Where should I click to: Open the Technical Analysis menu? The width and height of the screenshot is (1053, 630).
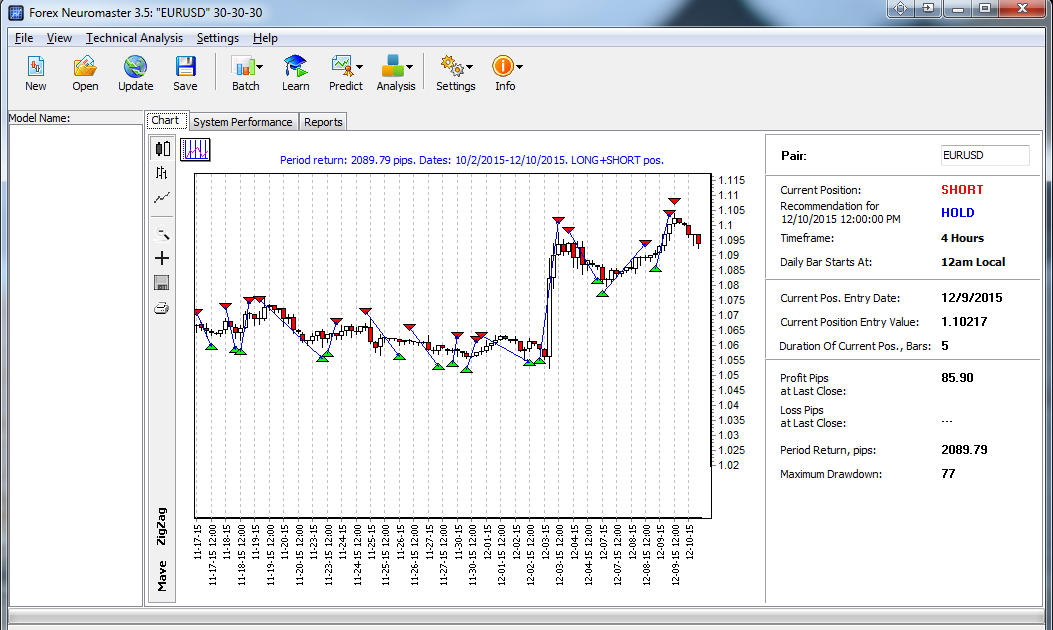point(134,38)
